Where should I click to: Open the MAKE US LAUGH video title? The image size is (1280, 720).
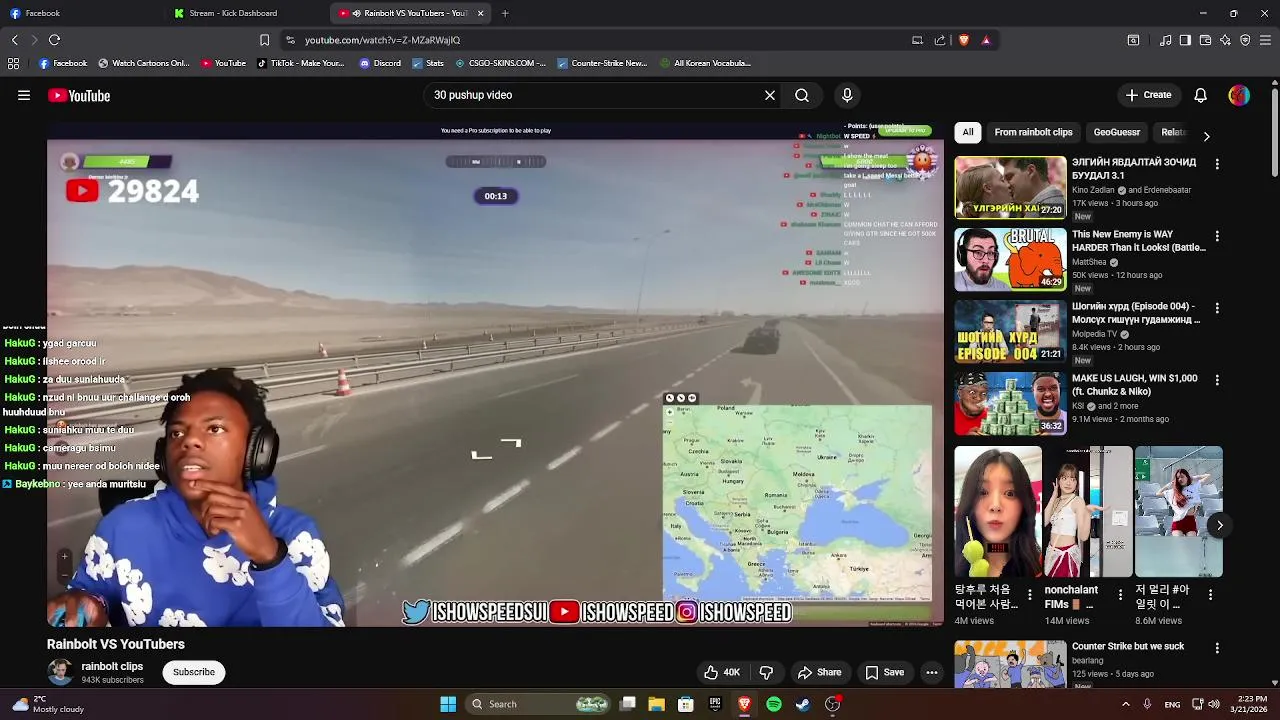(x=1134, y=385)
